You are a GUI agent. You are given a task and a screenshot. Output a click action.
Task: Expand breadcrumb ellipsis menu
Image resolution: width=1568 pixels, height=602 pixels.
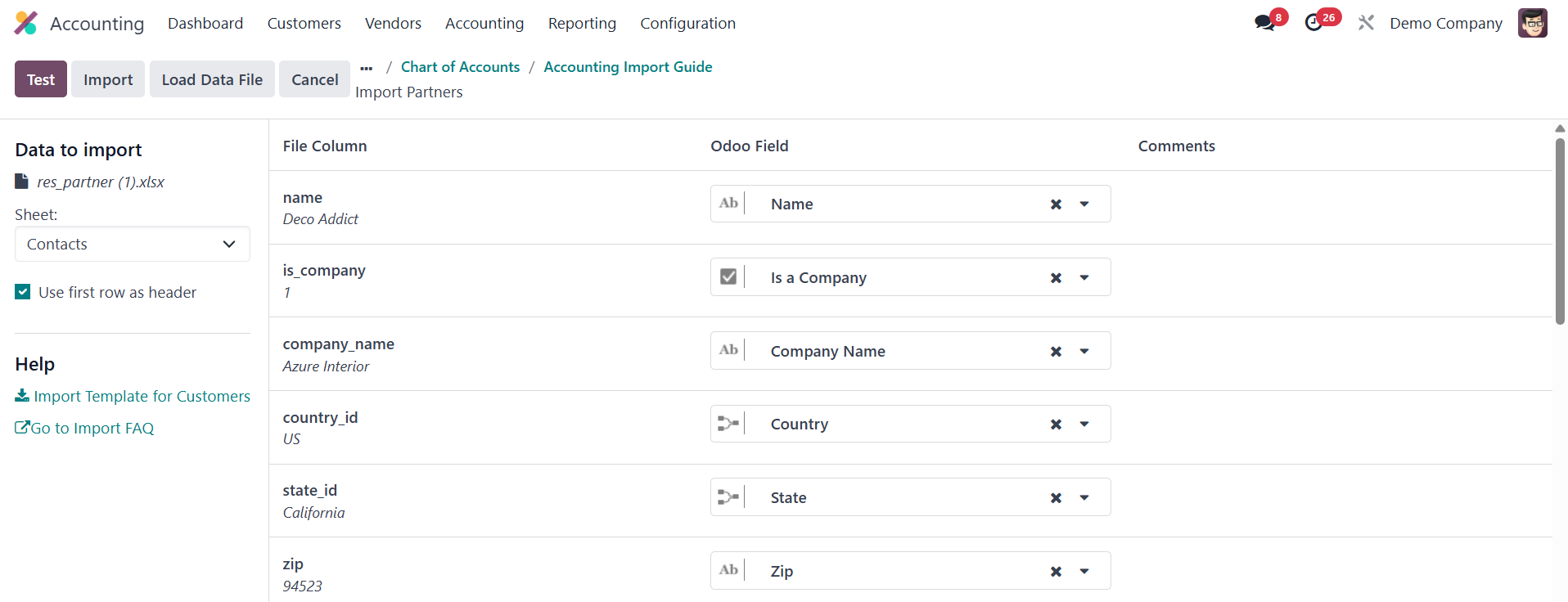point(367,68)
